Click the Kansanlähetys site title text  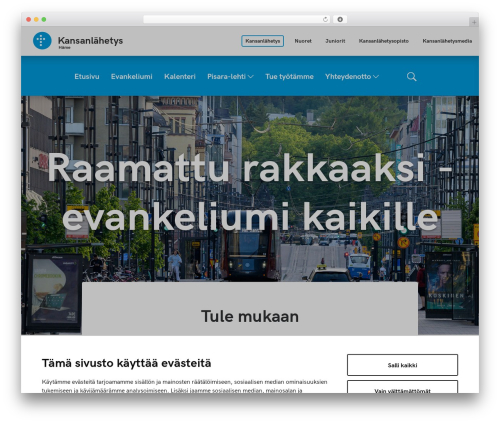click(x=90, y=41)
